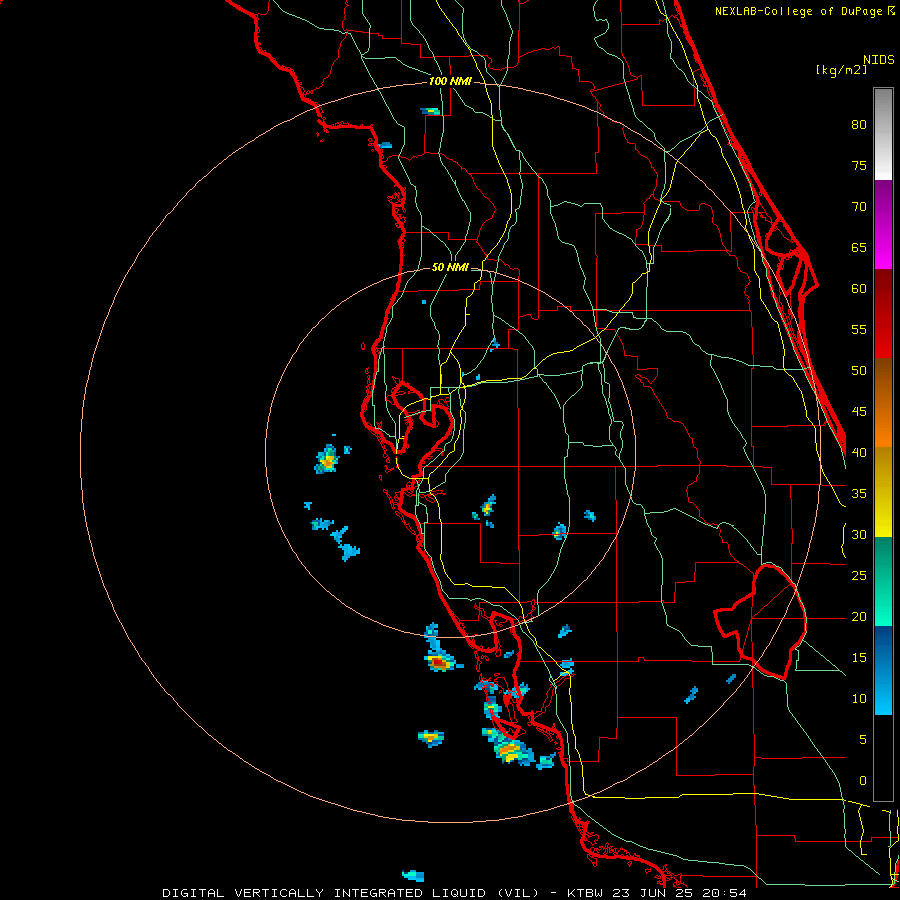This screenshot has width=900, height=900.
Task: Click the 65 value on the color scale
Action: pos(859,247)
